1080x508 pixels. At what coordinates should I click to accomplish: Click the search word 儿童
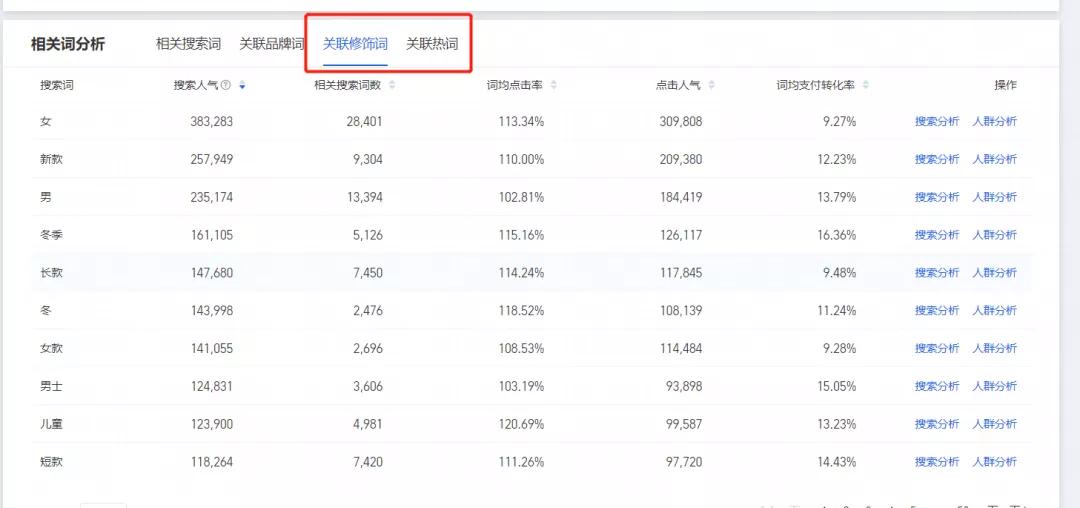click(x=52, y=425)
